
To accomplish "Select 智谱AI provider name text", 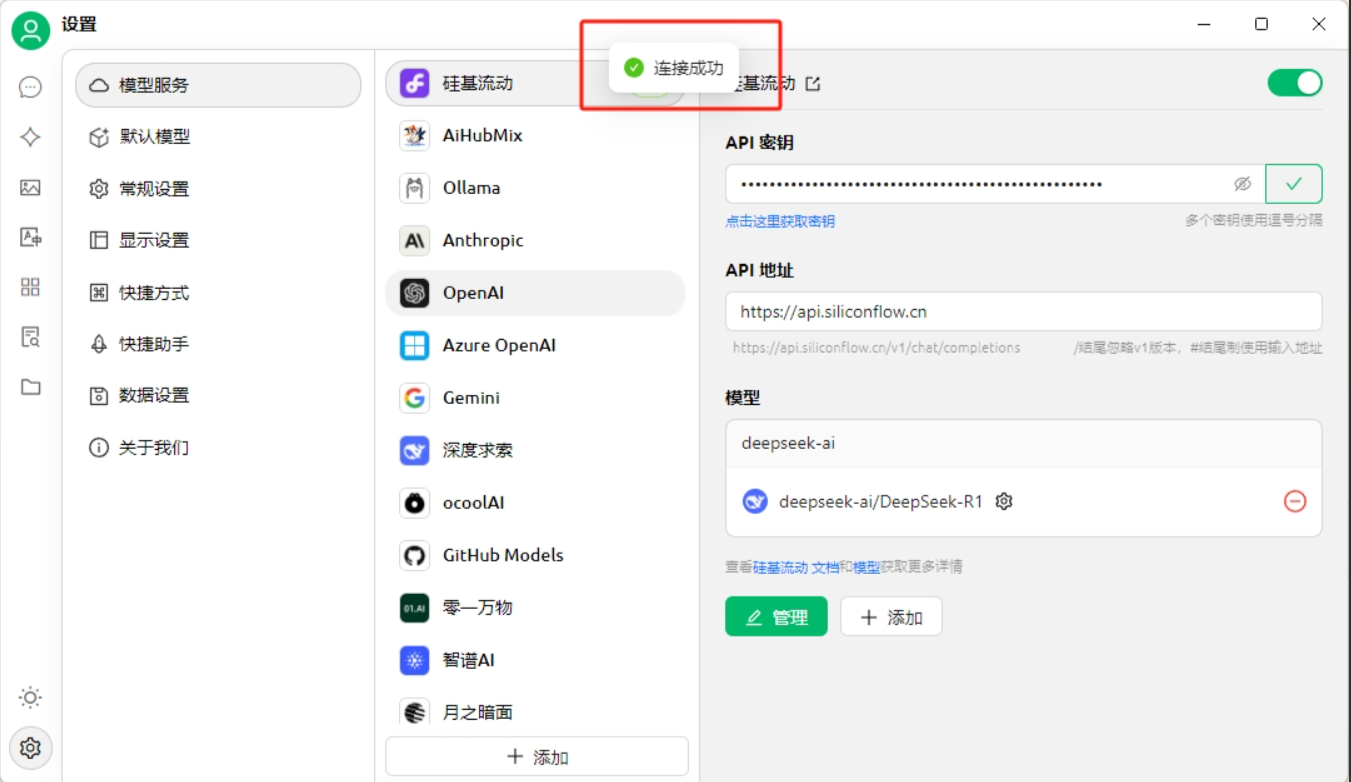I will click(469, 660).
